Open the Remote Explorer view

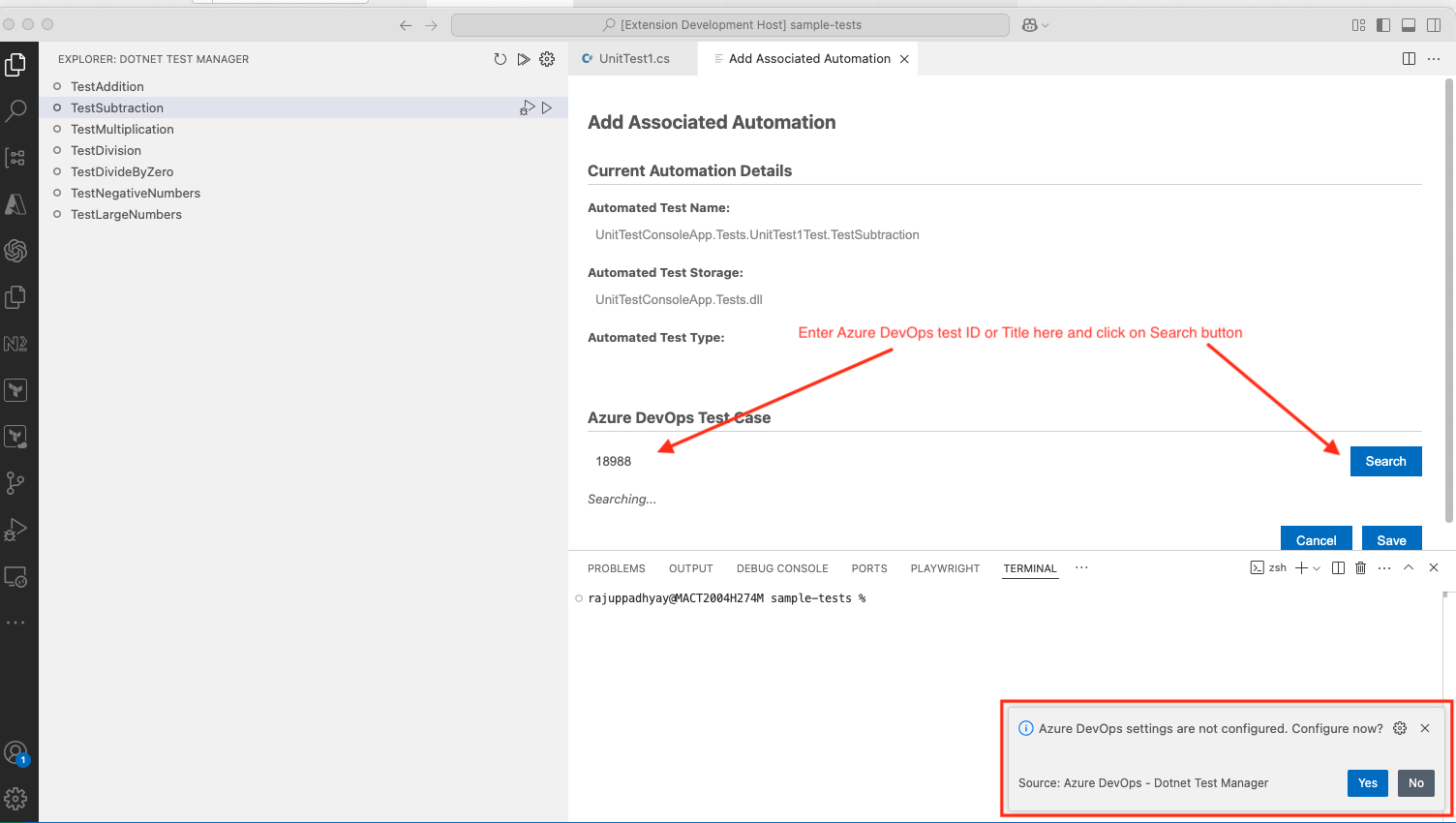[x=15, y=576]
